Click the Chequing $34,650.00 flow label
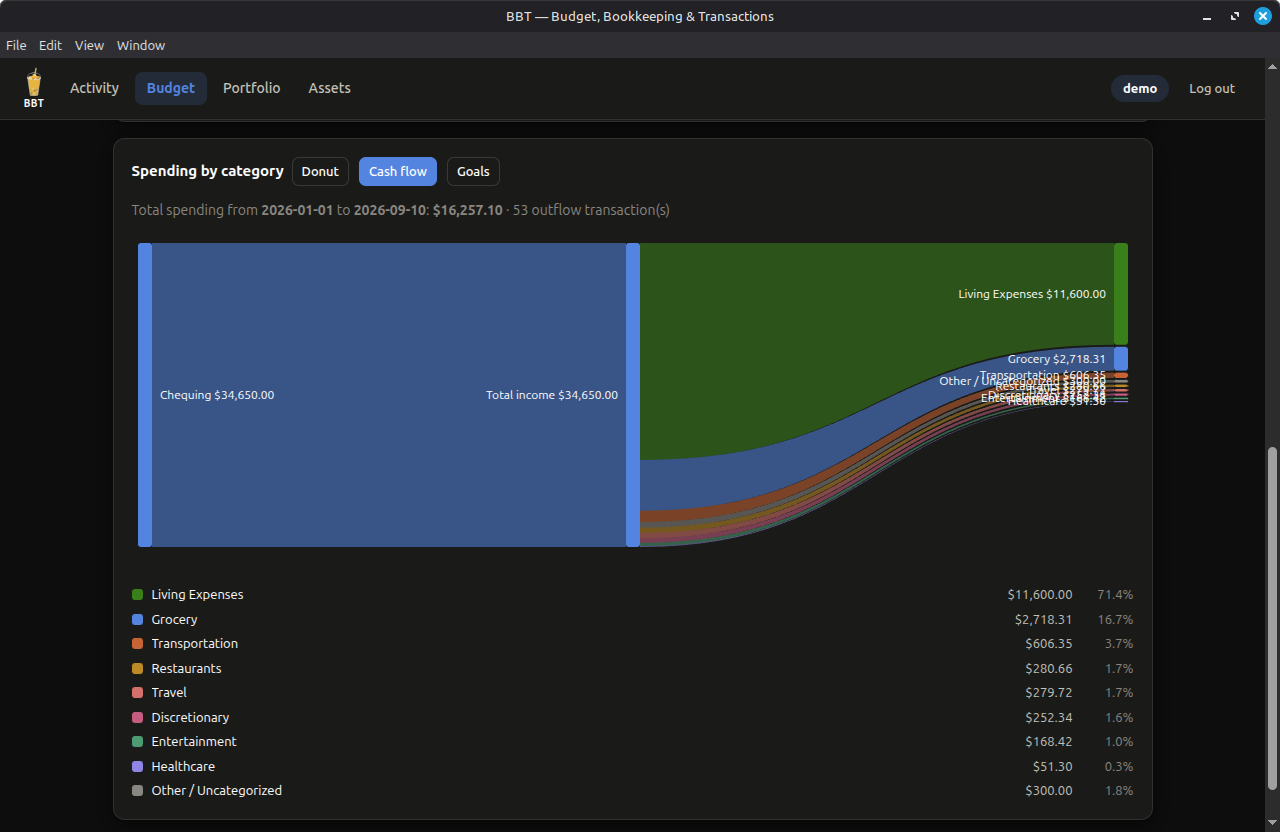Viewport: 1280px width, 832px height. point(217,395)
